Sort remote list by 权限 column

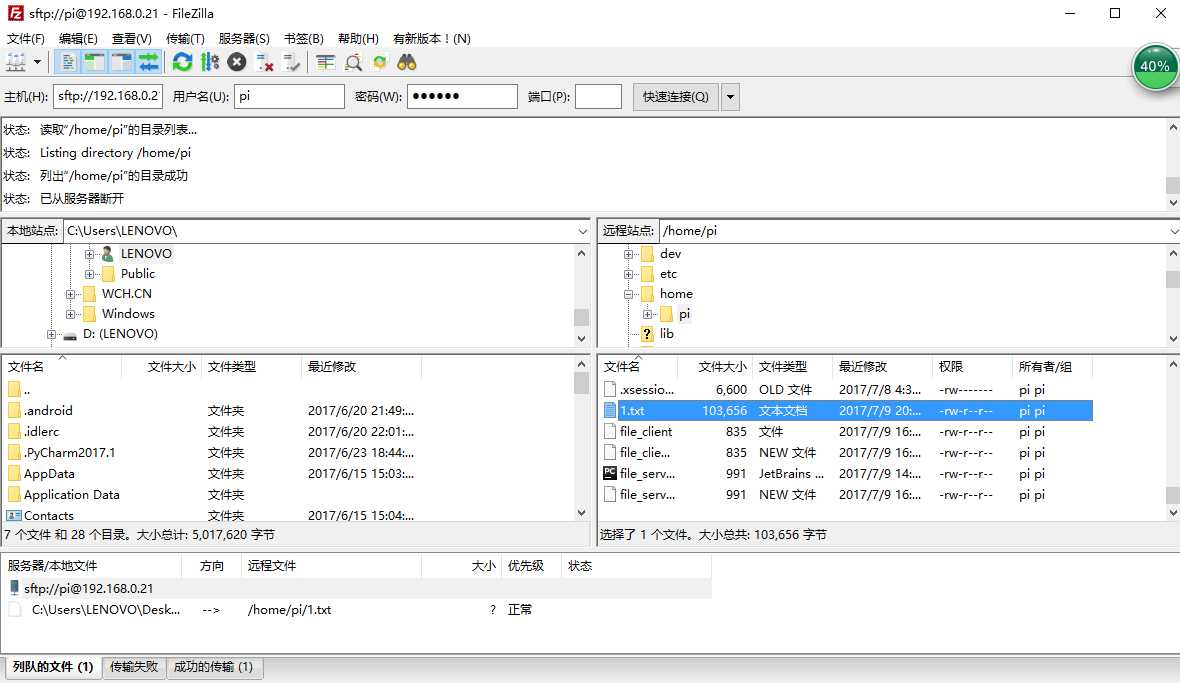(x=972, y=366)
